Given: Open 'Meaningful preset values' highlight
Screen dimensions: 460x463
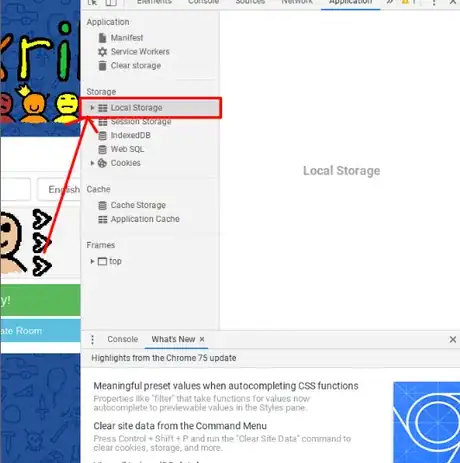Looking at the screenshot, I should click(226, 386).
